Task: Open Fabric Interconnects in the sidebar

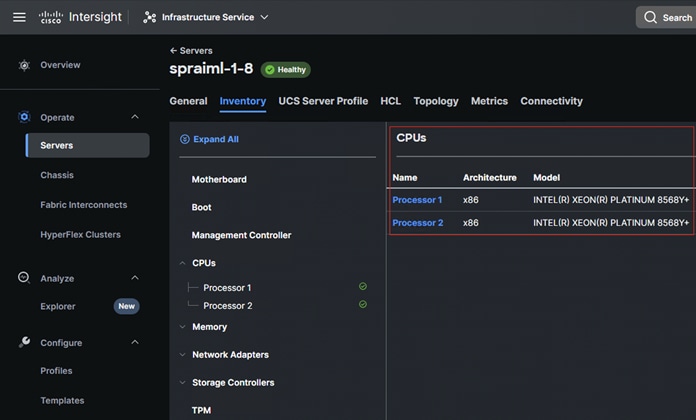Action: click(83, 205)
